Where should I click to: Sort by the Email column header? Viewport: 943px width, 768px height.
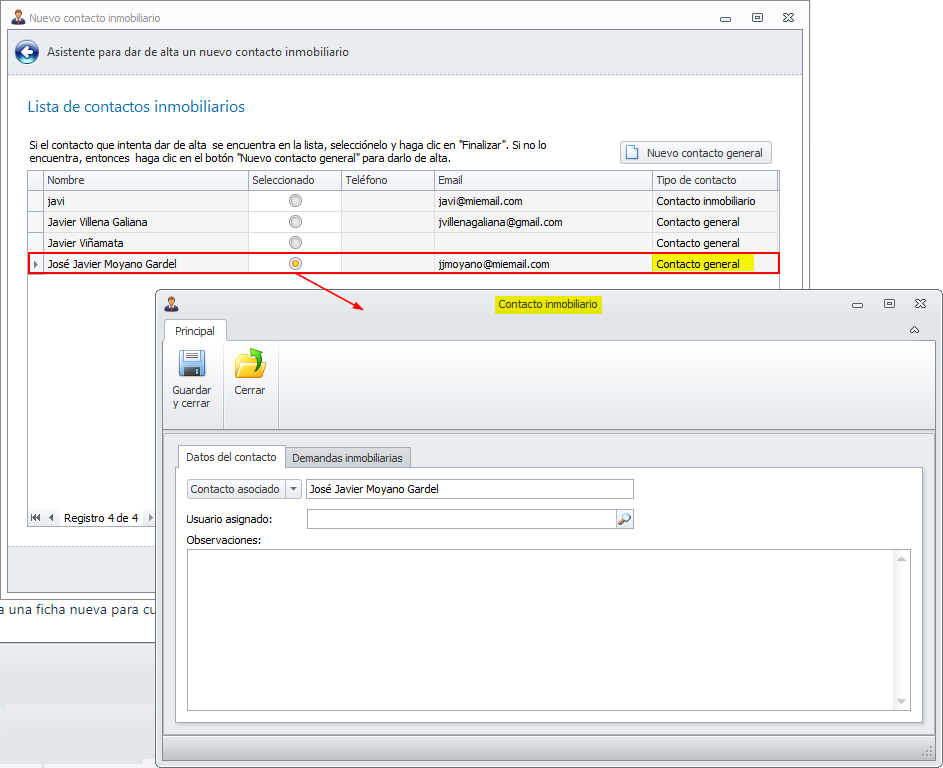click(543, 180)
